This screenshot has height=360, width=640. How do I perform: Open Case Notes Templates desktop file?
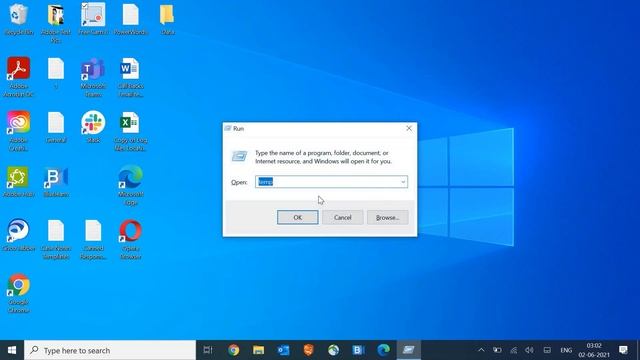tap(56, 239)
